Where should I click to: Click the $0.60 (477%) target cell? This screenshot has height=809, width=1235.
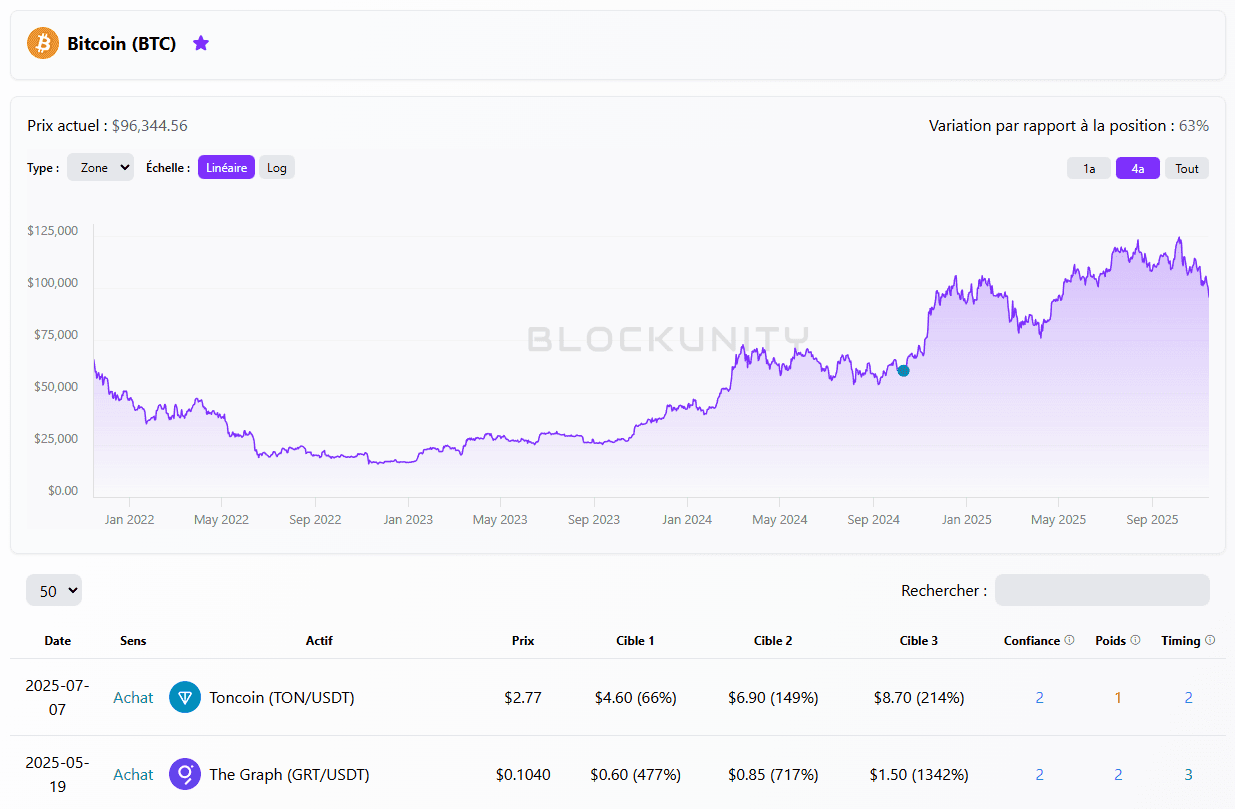pos(636,774)
